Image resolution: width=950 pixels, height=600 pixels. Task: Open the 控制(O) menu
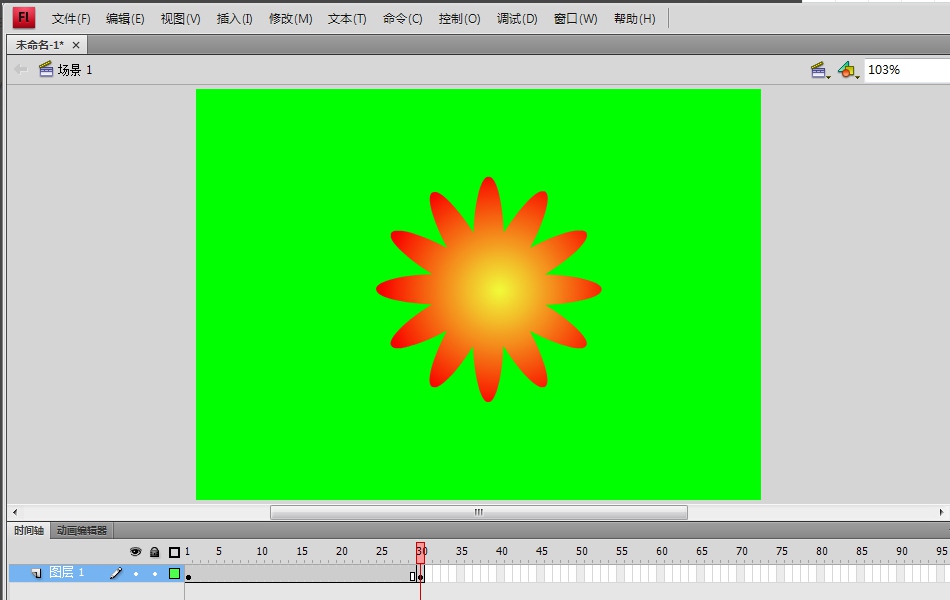[x=459, y=19]
